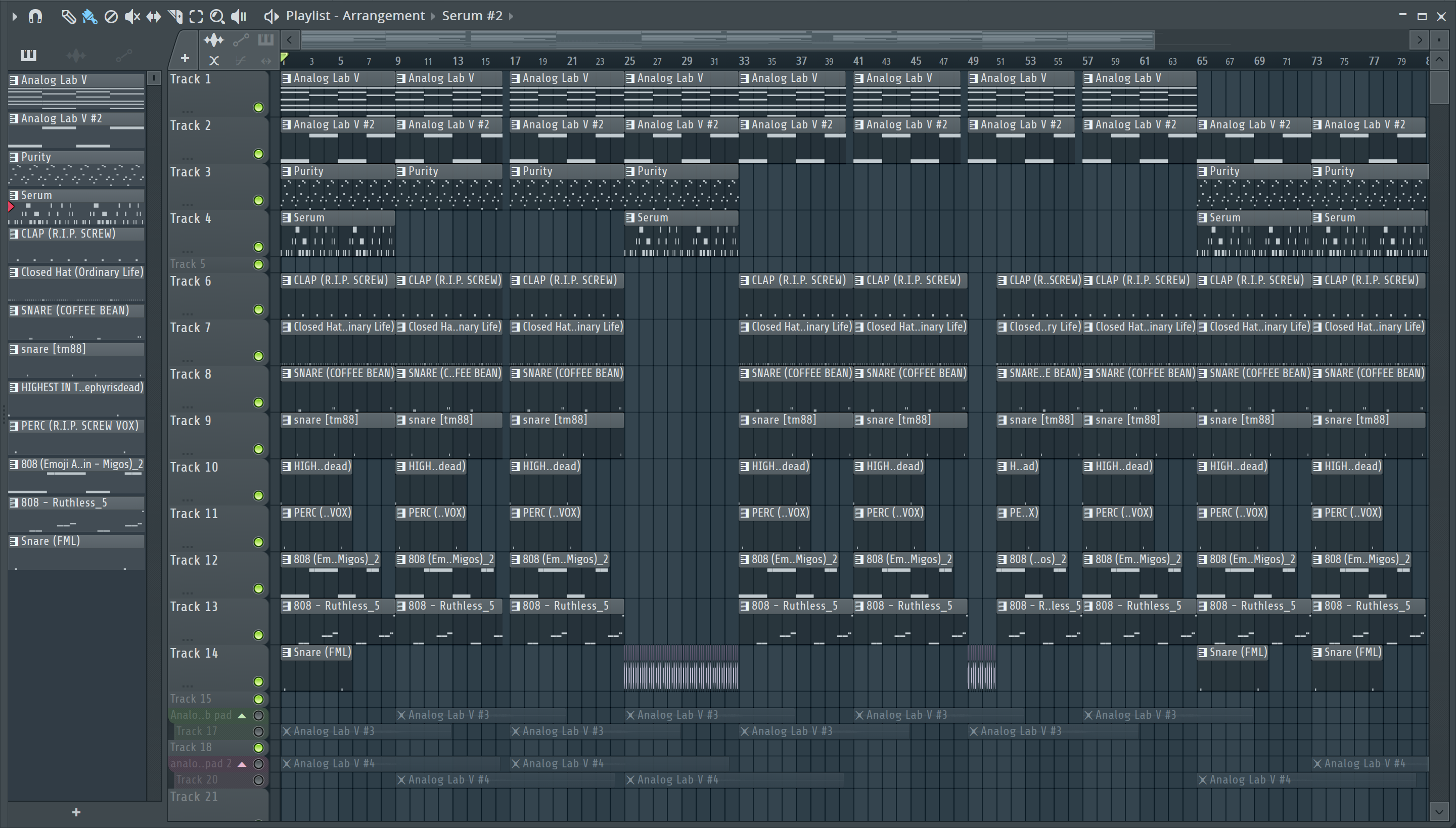Image resolution: width=1456 pixels, height=828 pixels.
Task: Select the Track 8 header label
Action: pyautogui.click(x=191, y=375)
